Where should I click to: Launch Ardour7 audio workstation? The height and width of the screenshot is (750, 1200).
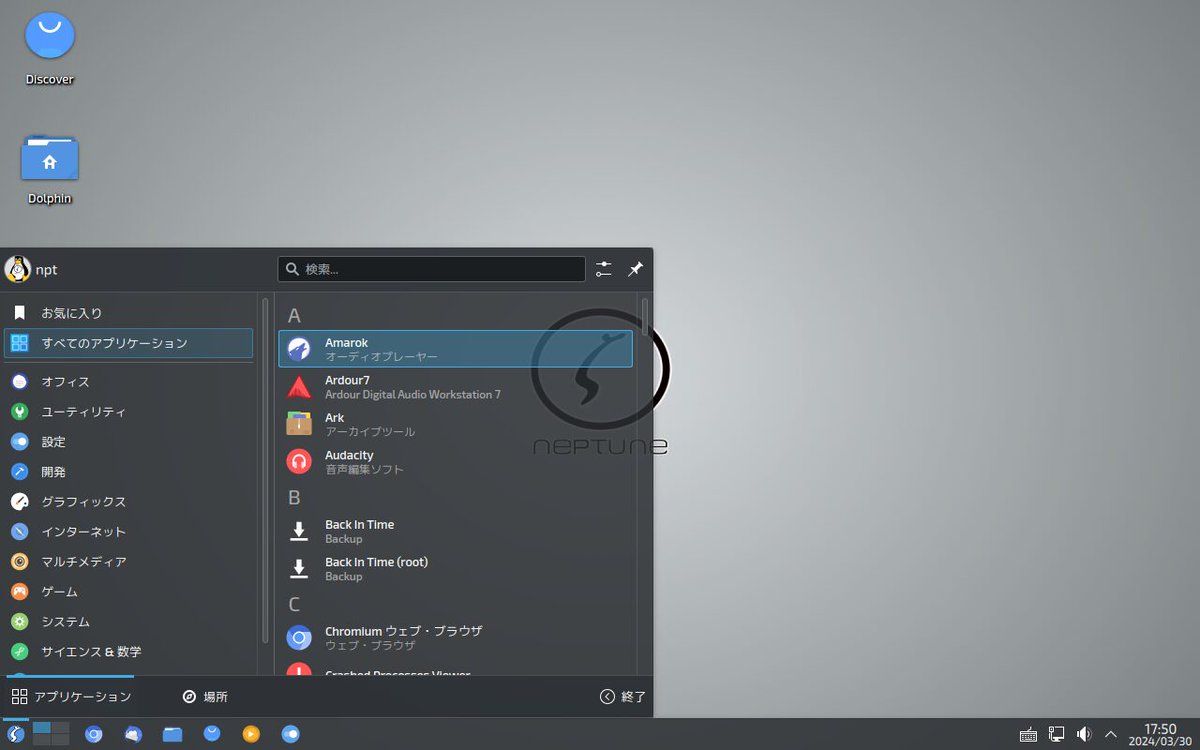[x=455, y=387]
